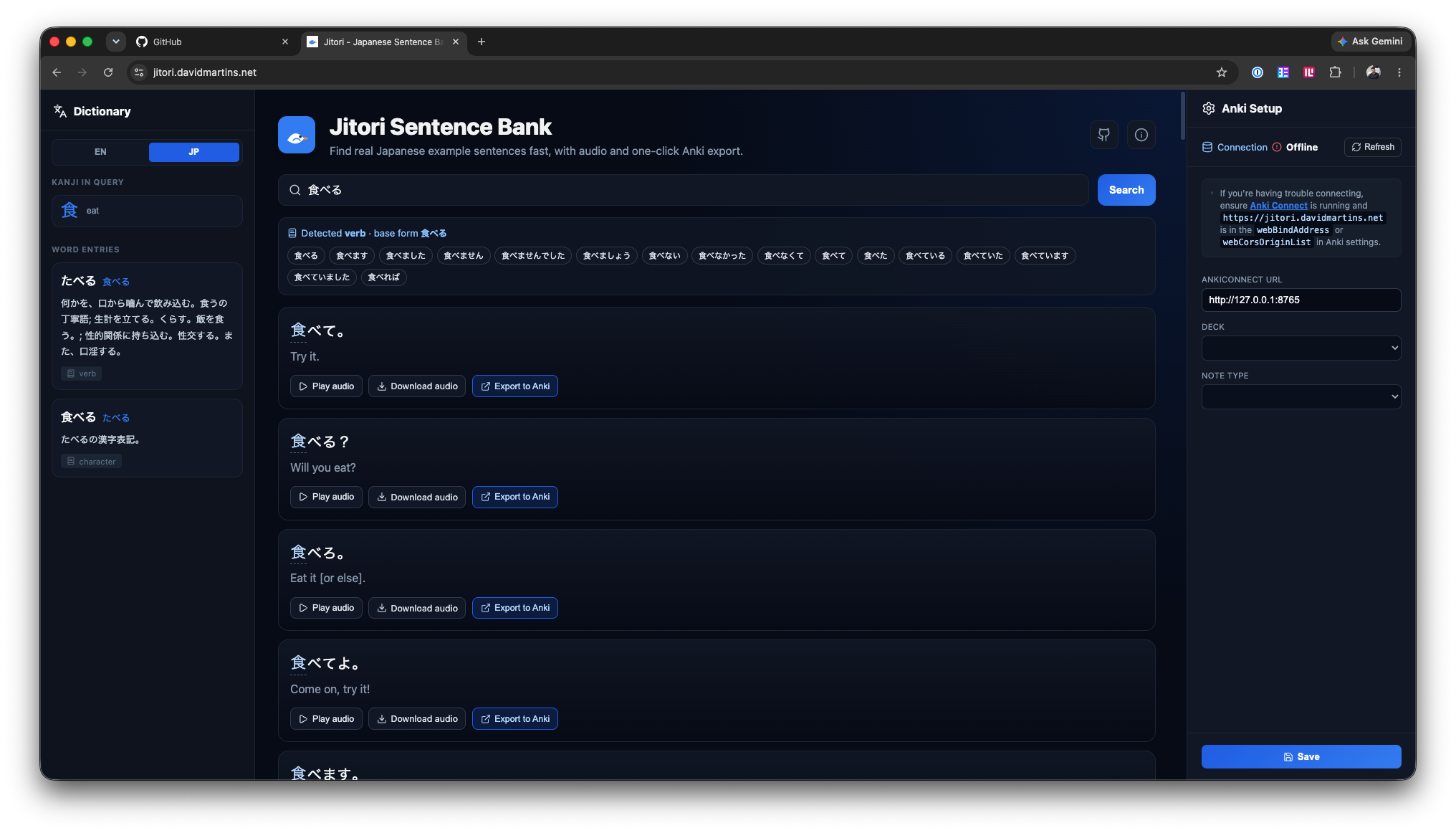The width and height of the screenshot is (1456, 833).
Task: View site information icon in address bar
Action: click(139, 72)
